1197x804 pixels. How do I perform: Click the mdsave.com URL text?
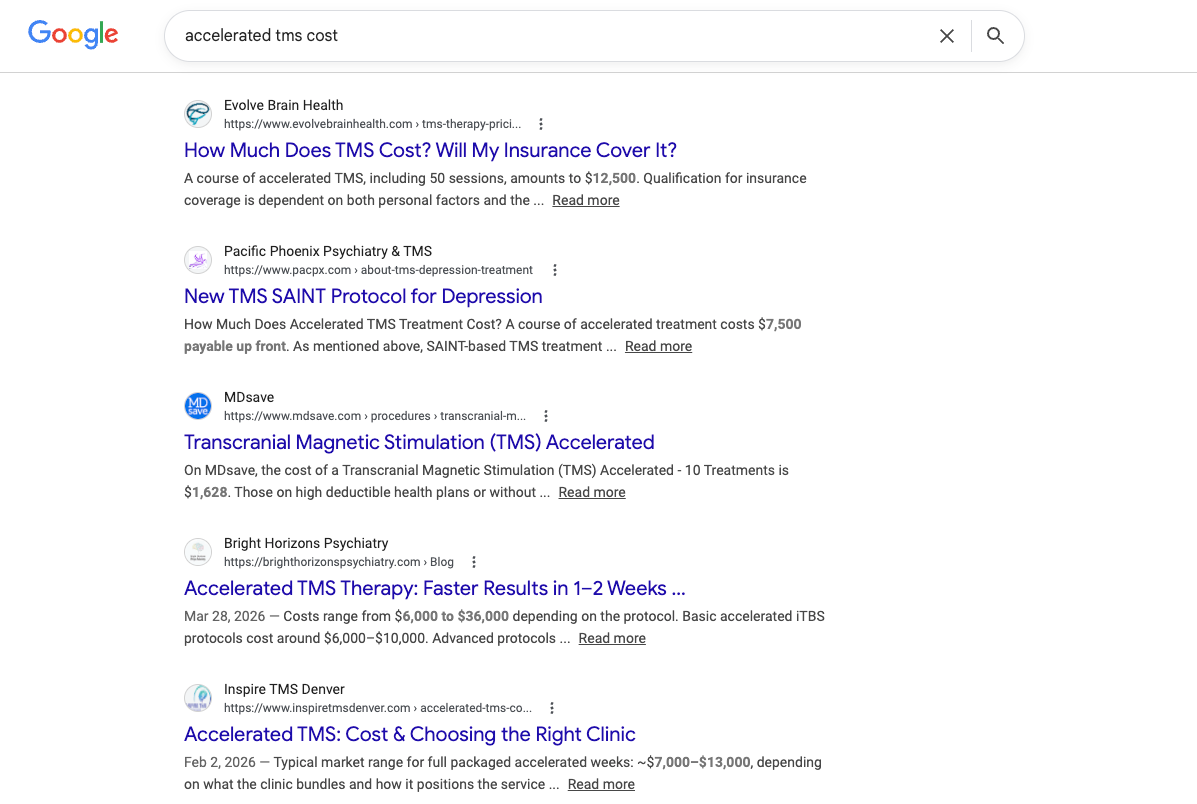click(375, 415)
